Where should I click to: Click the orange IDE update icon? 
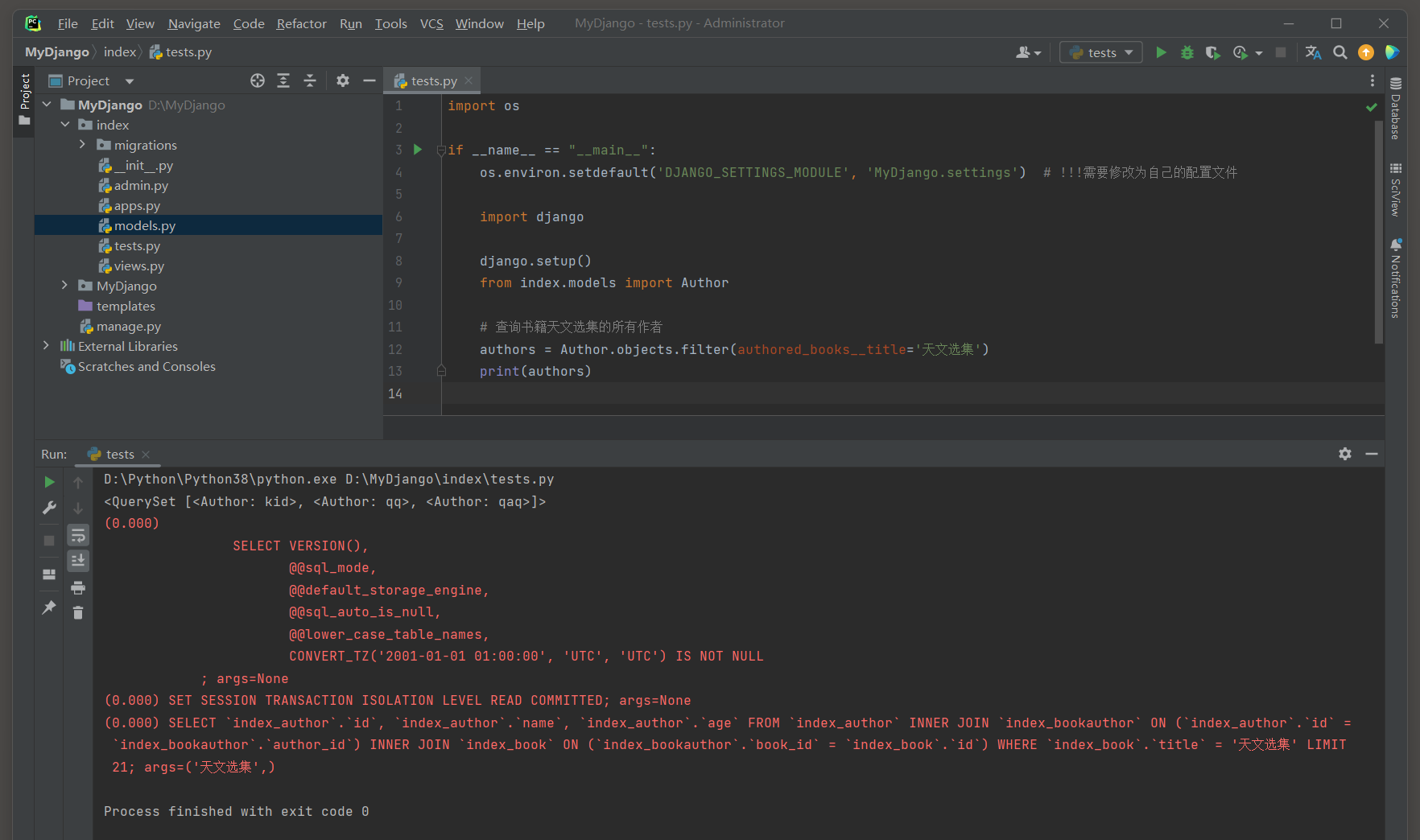click(x=1366, y=52)
